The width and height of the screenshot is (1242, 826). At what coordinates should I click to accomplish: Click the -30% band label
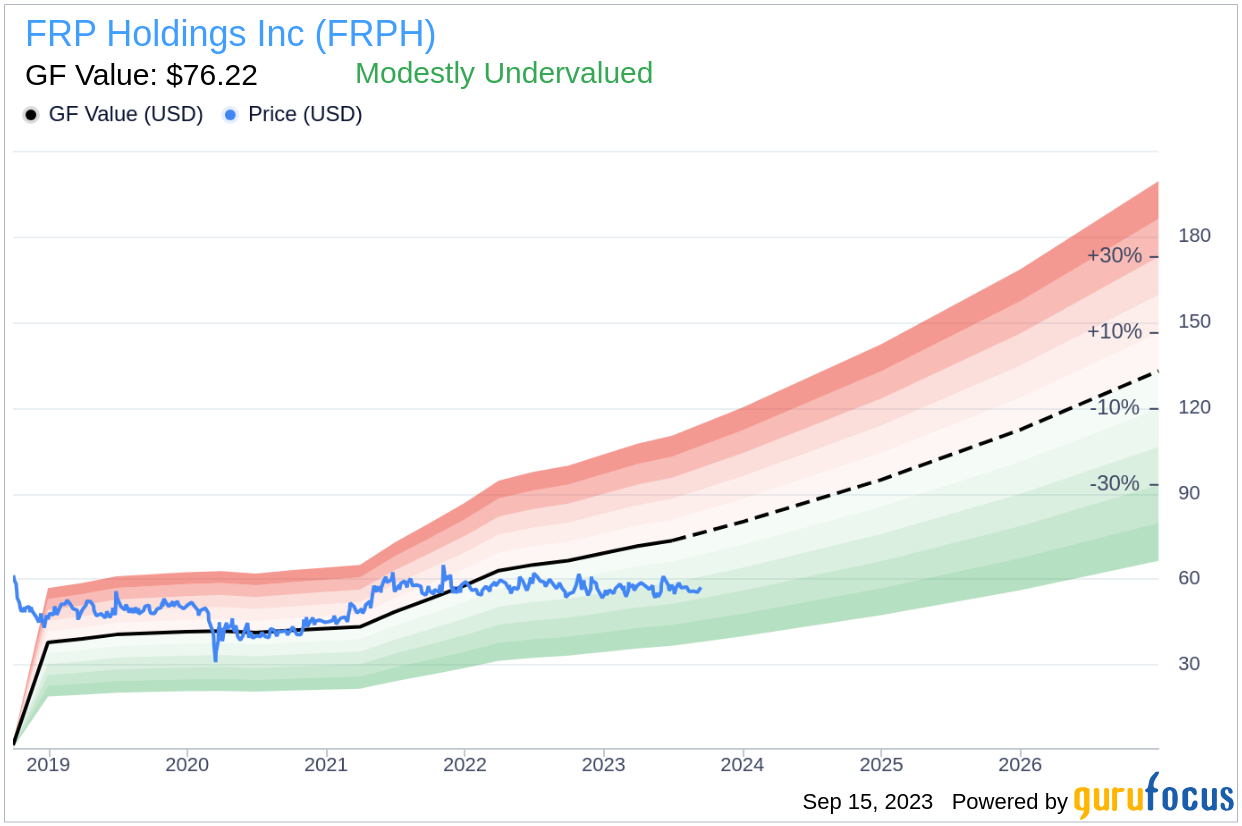[x=1114, y=484]
